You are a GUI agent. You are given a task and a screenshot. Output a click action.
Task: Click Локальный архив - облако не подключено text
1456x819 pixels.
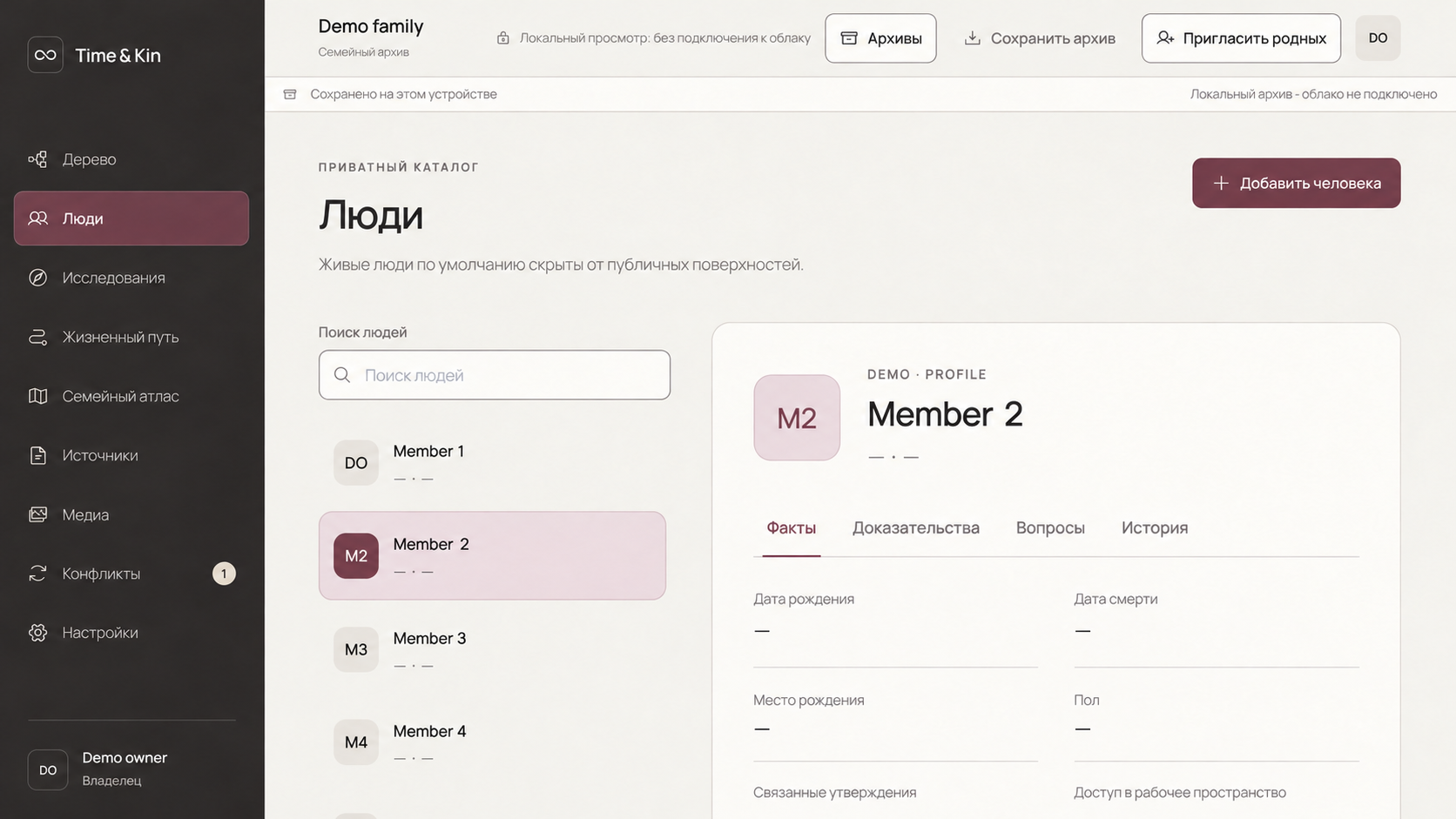[x=1313, y=94]
